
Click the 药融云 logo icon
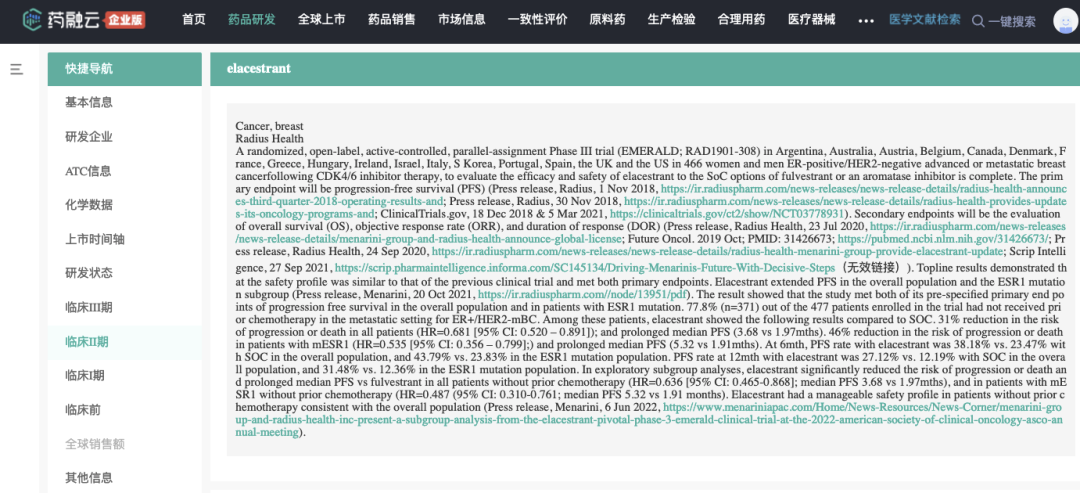pos(33,20)
